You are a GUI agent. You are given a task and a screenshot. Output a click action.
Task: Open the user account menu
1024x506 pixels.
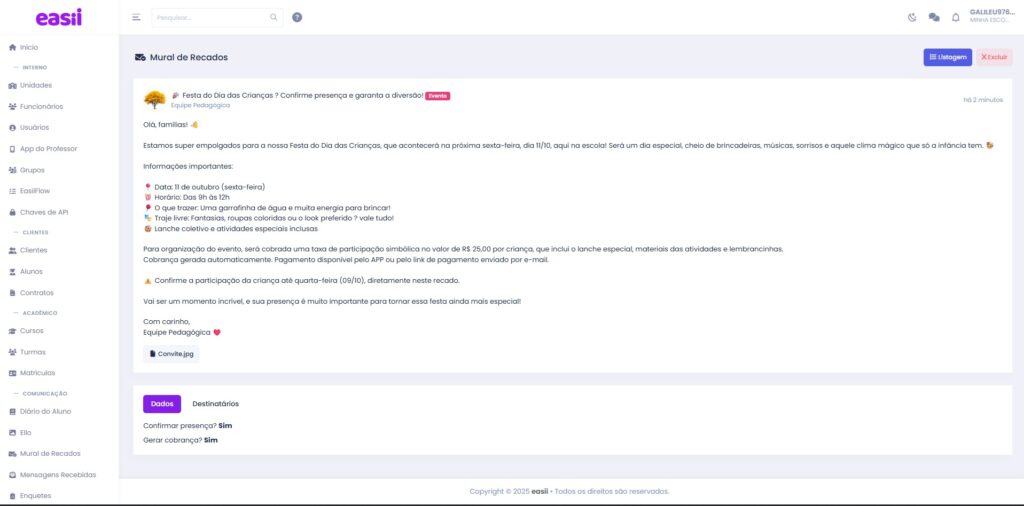point(991,16)
